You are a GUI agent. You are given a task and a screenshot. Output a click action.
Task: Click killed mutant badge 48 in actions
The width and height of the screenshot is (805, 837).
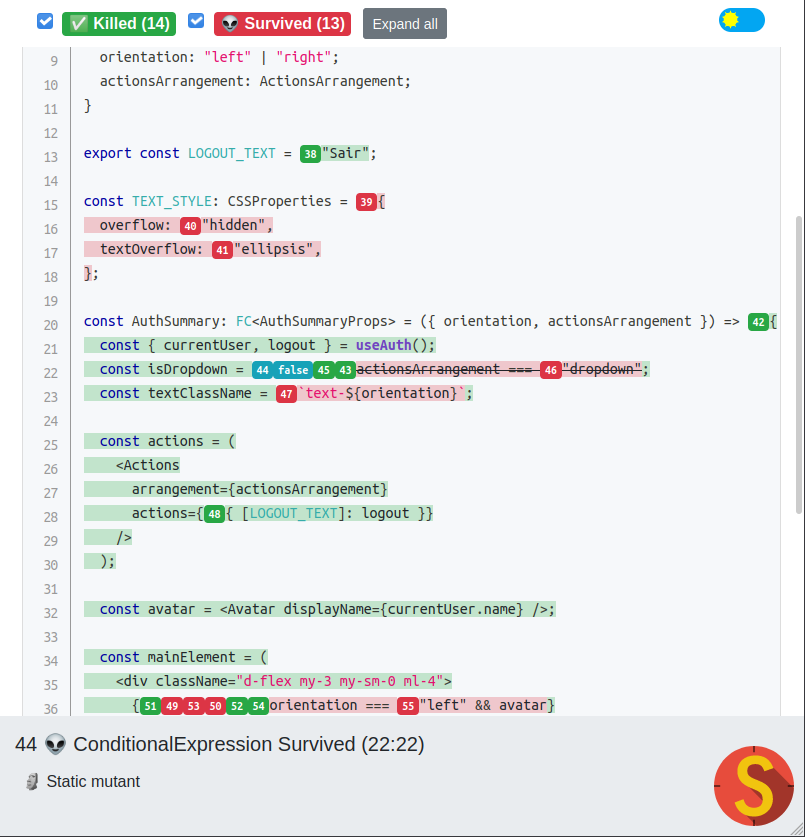(214, 514)
